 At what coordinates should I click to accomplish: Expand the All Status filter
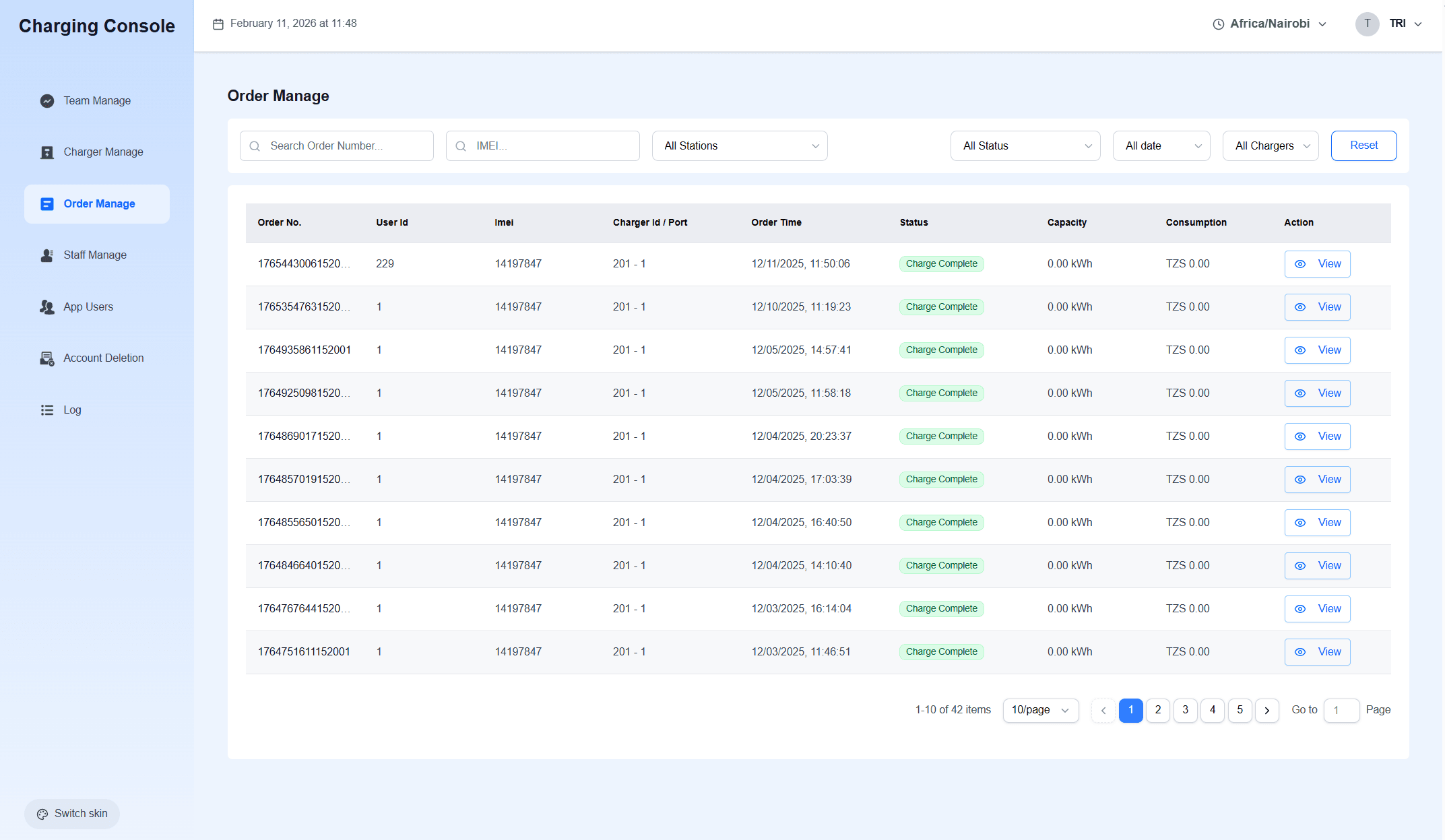1025,146
